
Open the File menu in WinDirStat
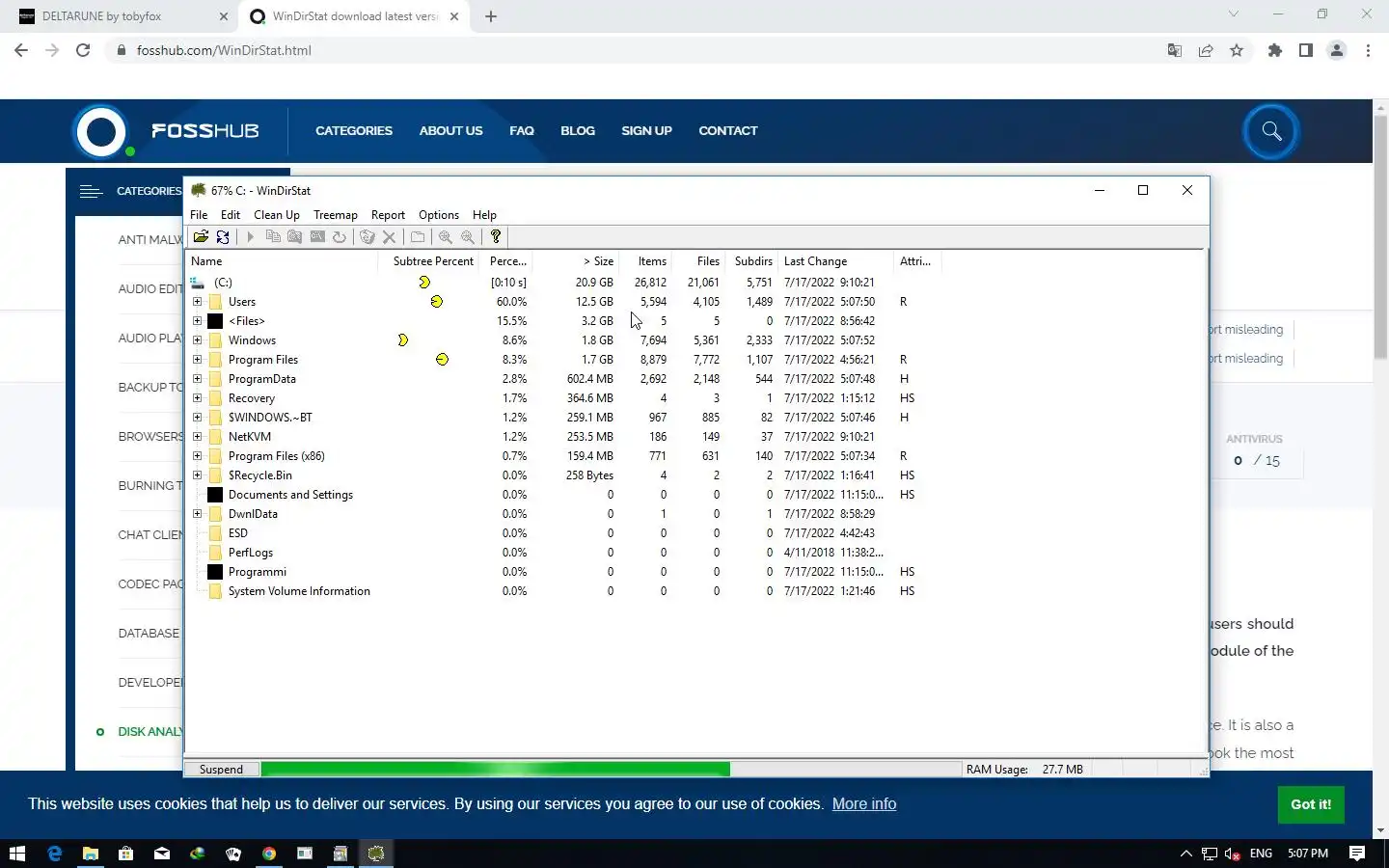tap(199, 215)
